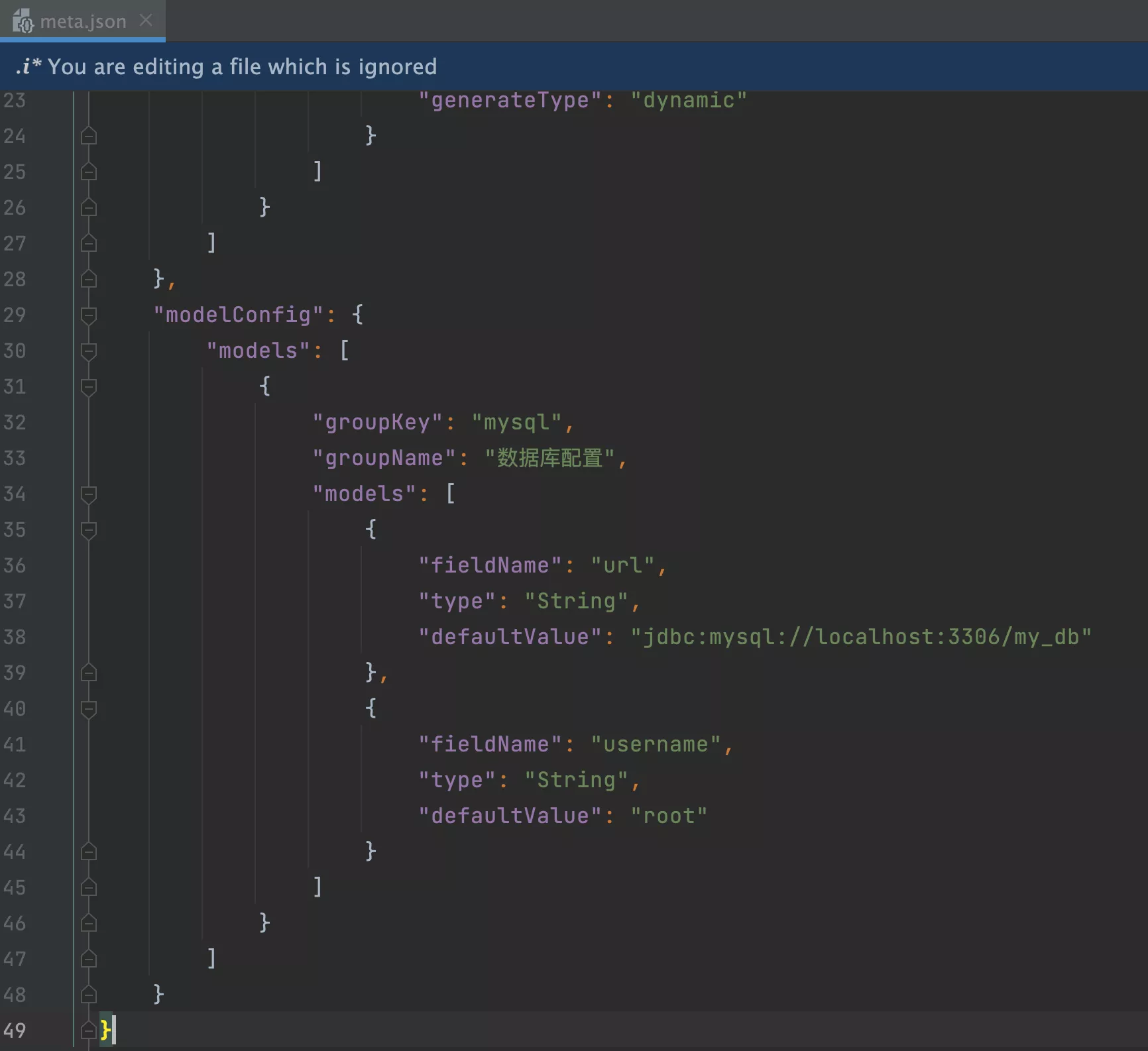Collapse inner models array on line 34
The image size is (1148, 1051).
click(89, 494)
